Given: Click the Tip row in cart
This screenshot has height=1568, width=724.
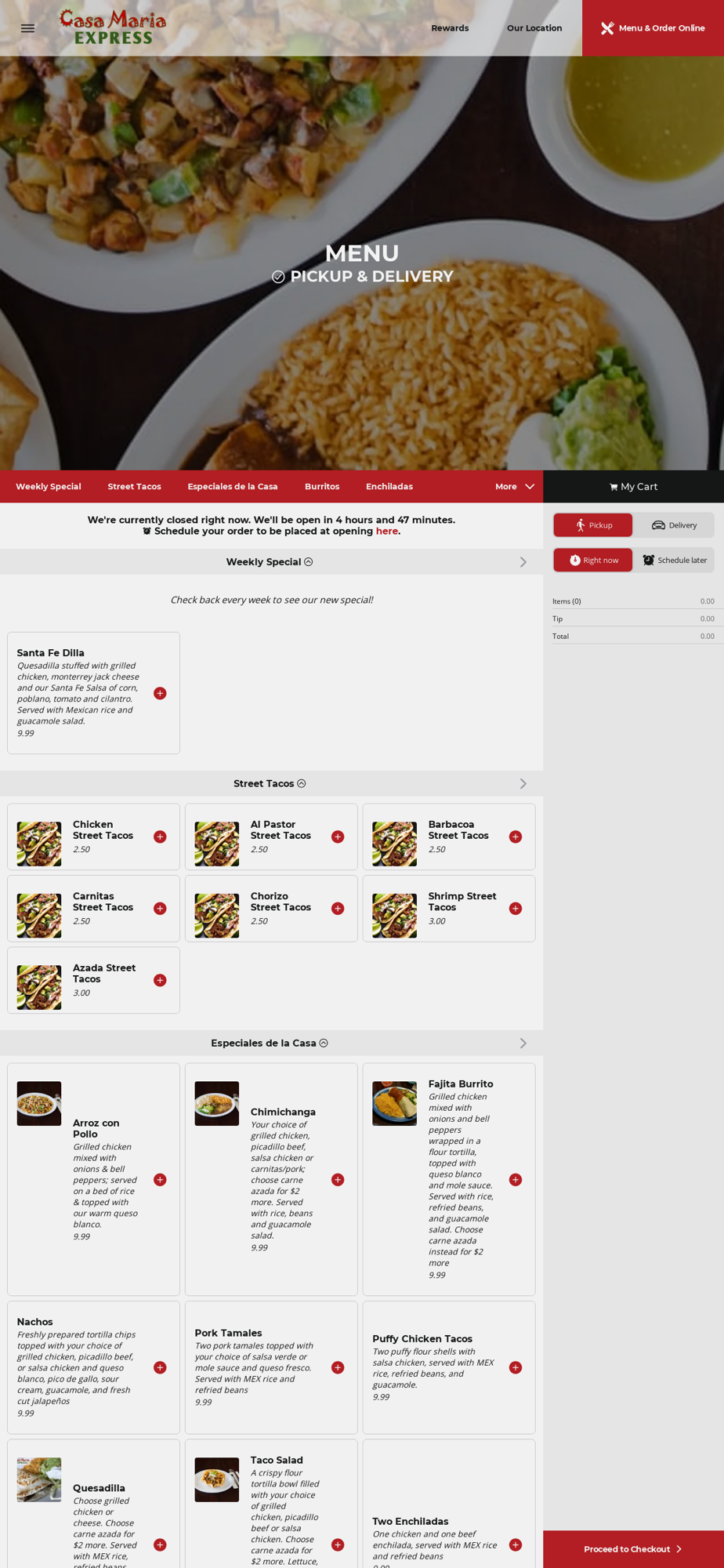Looking at the screenshot, I should pyautogui.click(x=633, y=619).
